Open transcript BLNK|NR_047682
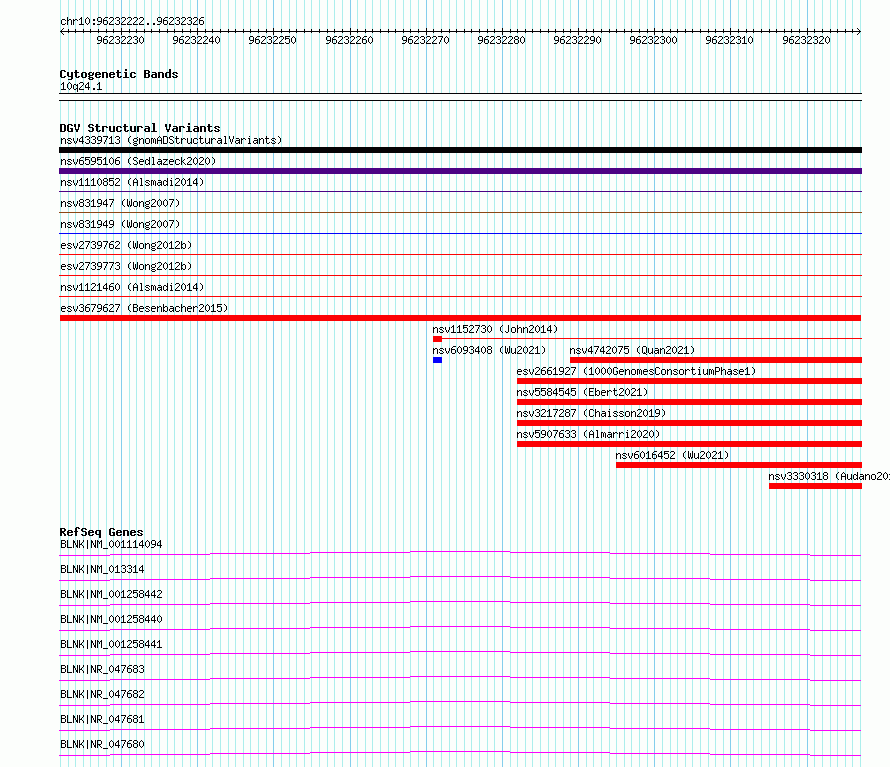 coord(102,694)
